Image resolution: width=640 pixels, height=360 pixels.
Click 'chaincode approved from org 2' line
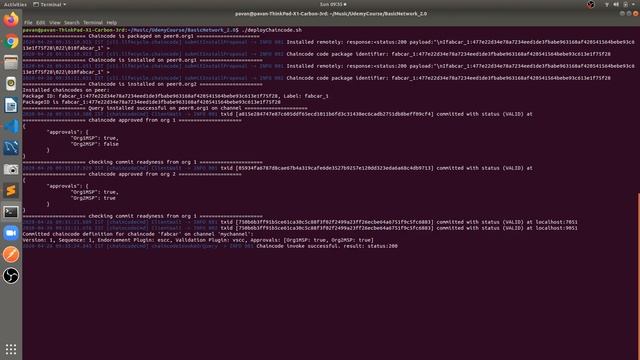click(x=132, y=174)
